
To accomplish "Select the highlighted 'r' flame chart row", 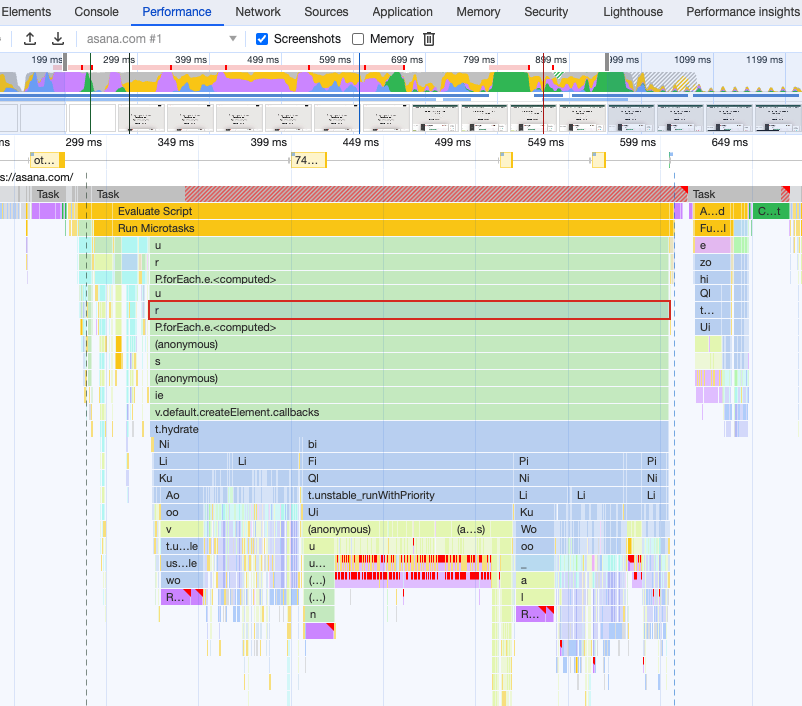I will (409, 310).
